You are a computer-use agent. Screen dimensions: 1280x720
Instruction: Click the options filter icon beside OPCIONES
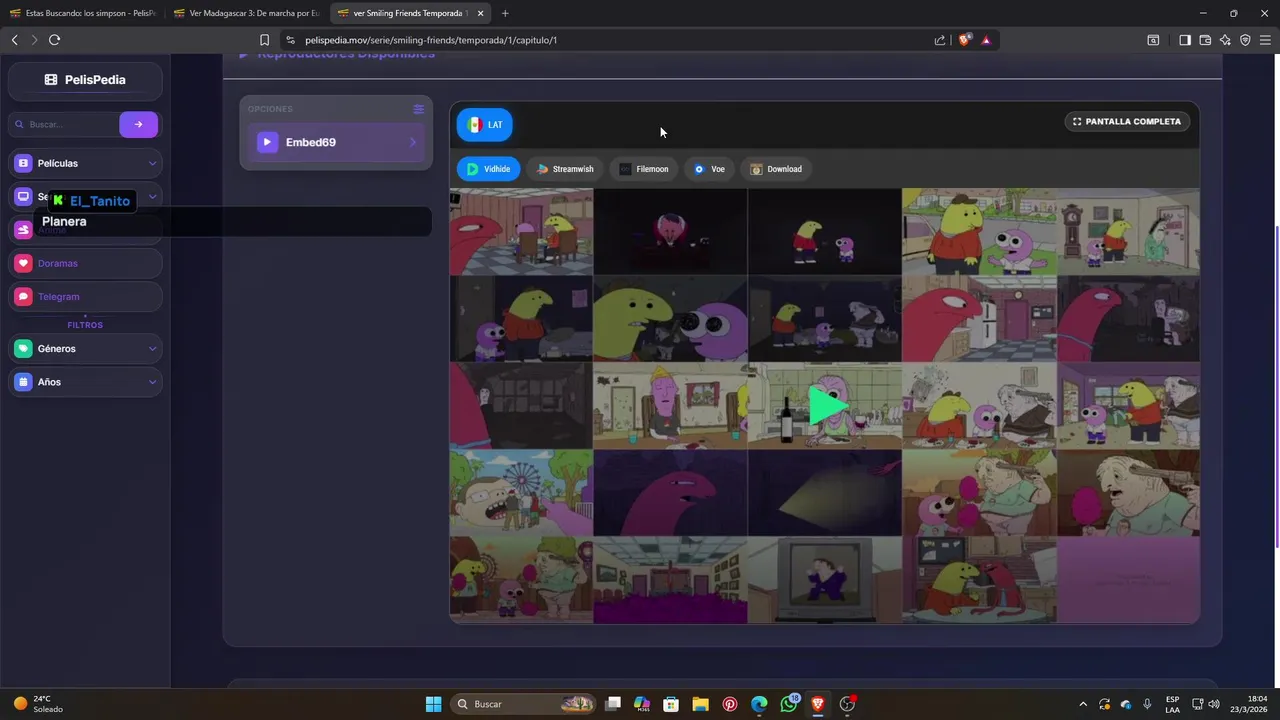(x=418, y=109)
